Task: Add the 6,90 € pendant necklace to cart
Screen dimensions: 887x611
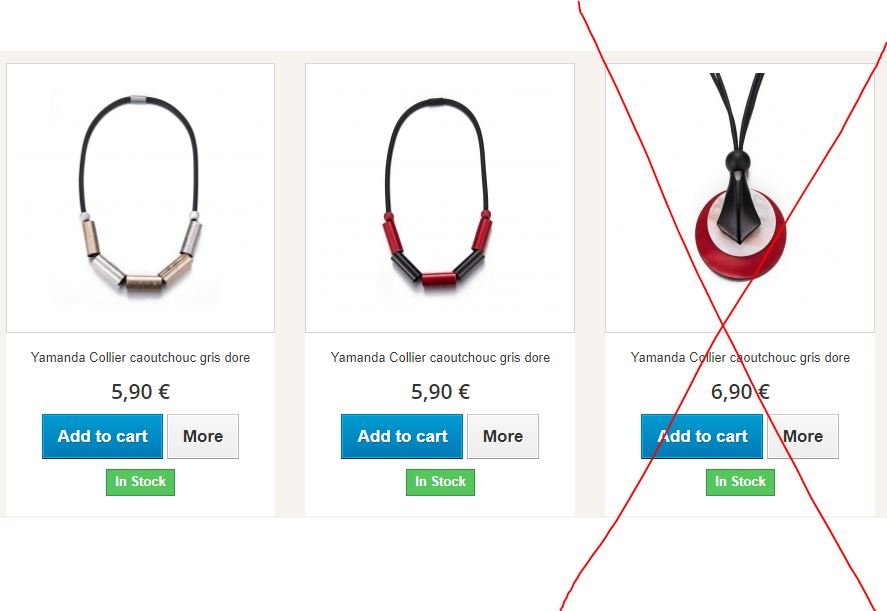Action: click(702, 436)
